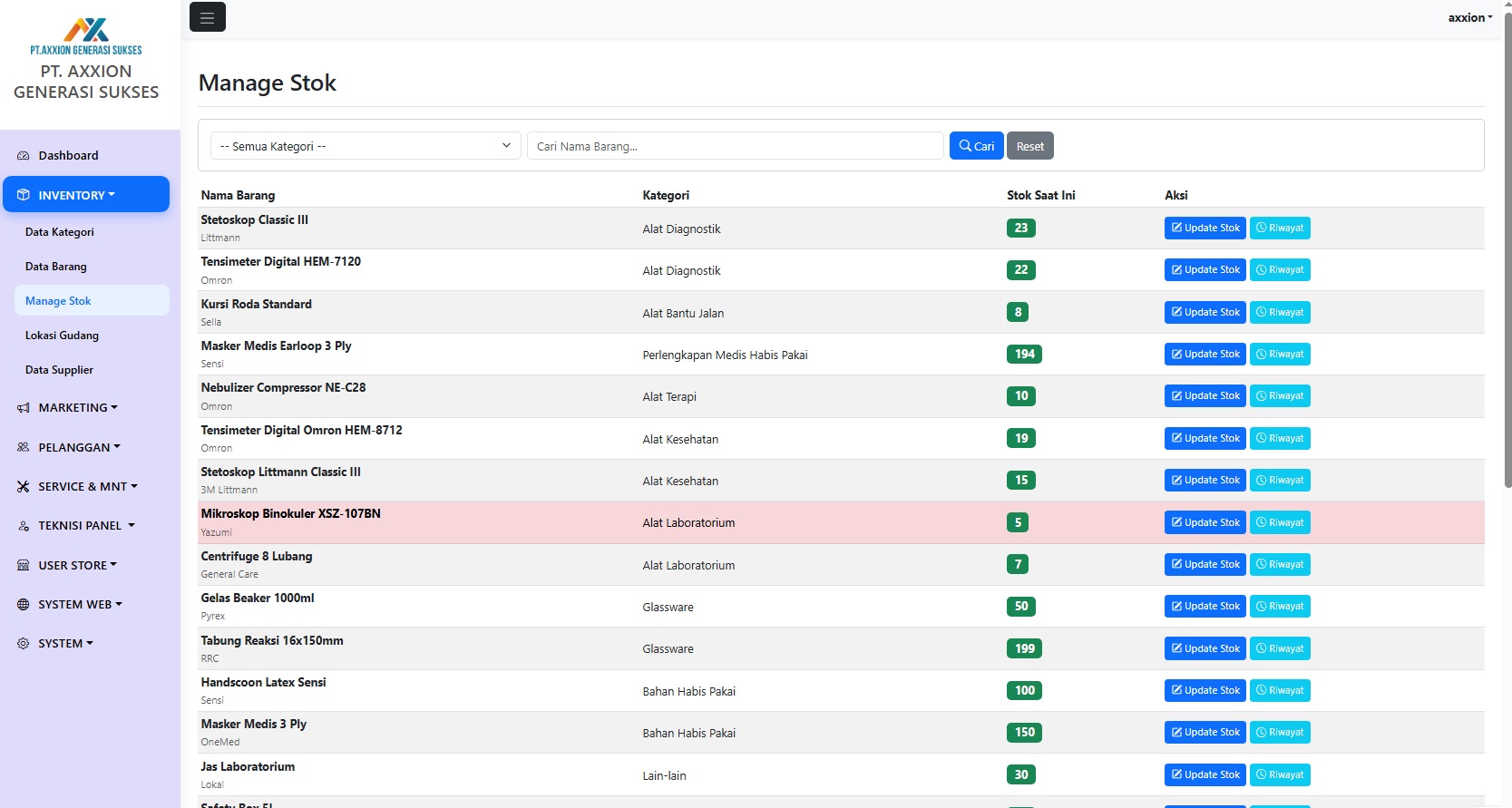Show Riwayat for Nebulizer Compressor NE-C28
The image size is (1512, 808).
tap(1280, 396)
